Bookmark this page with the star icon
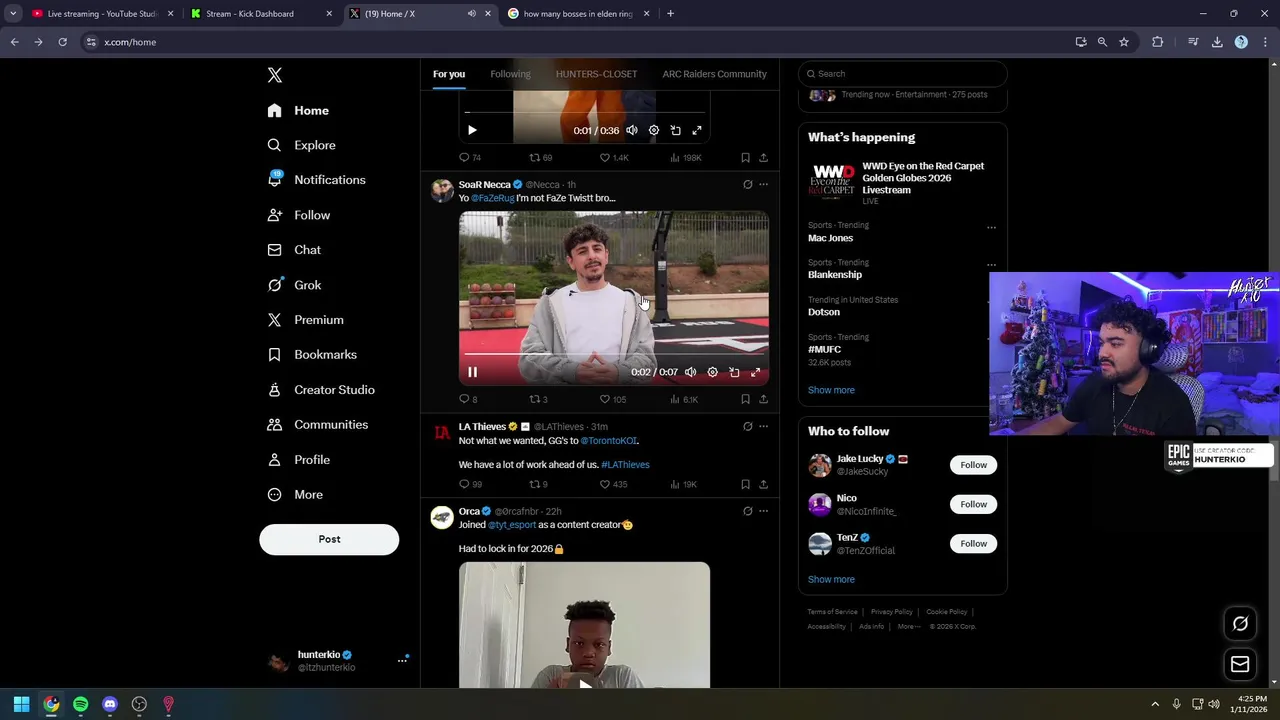This screenshot has width=1280, height=720. 1124,42
